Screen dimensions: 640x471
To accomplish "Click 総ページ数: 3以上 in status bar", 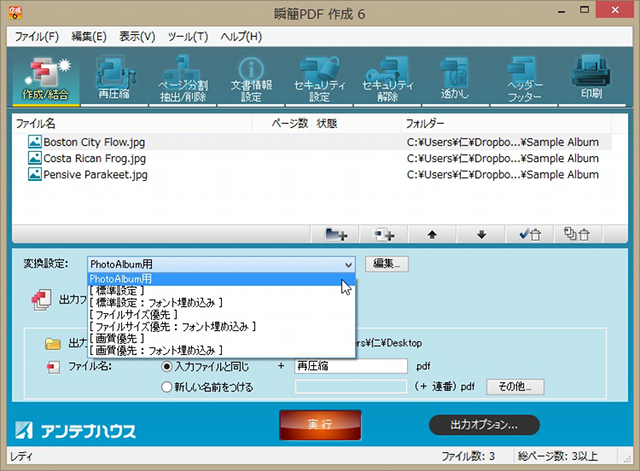I will pyautogui.click(x=558, y=456).
